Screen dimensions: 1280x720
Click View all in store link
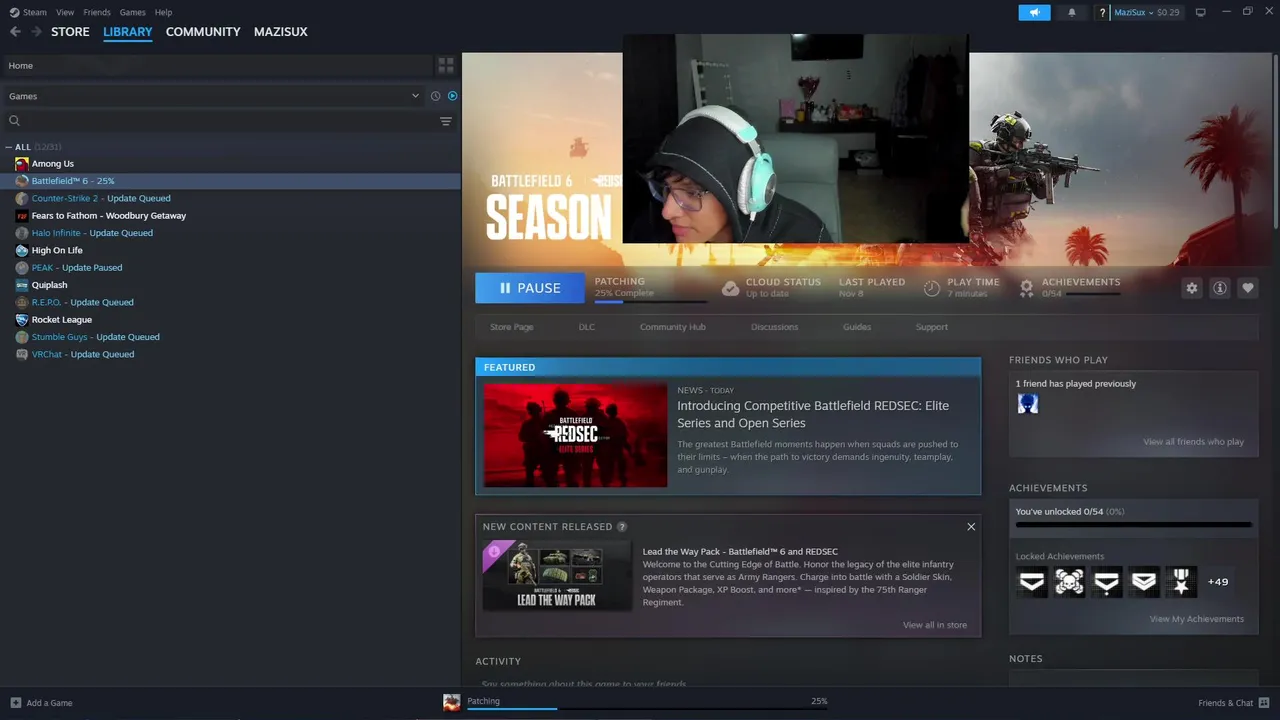tap(935, 625)
